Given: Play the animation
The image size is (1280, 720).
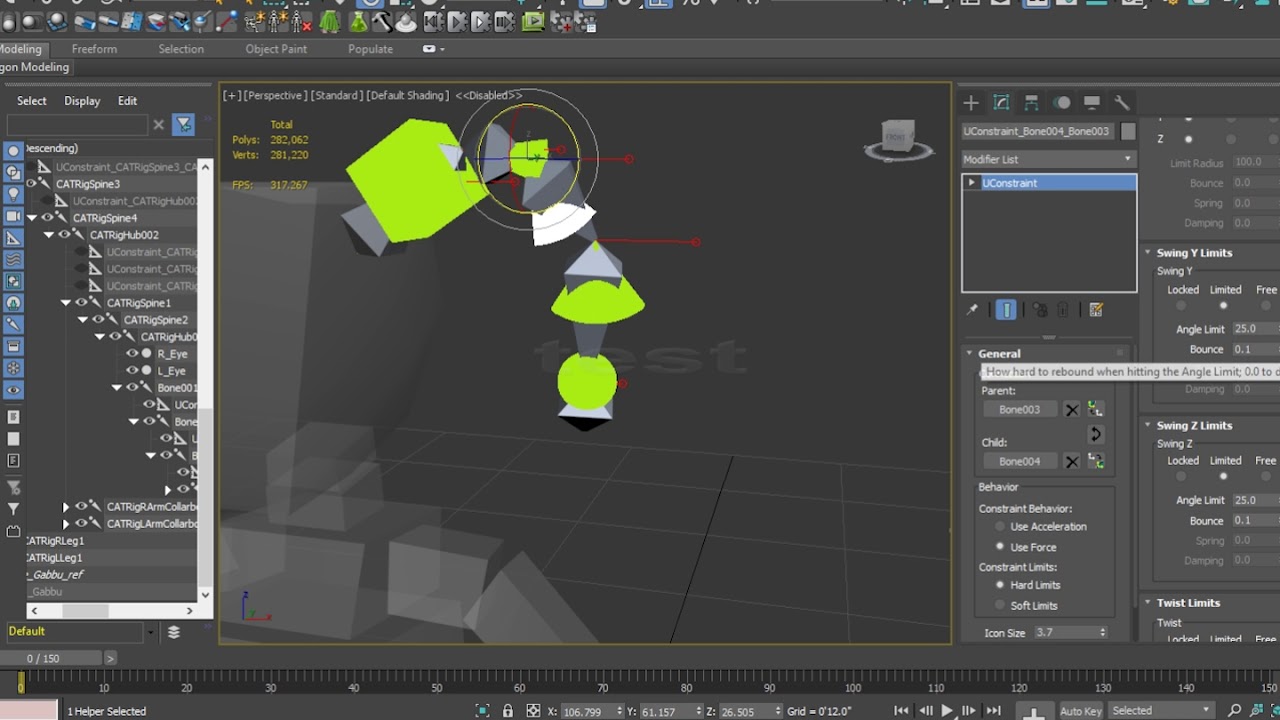Looking at the screenshot, I should 947,711.
